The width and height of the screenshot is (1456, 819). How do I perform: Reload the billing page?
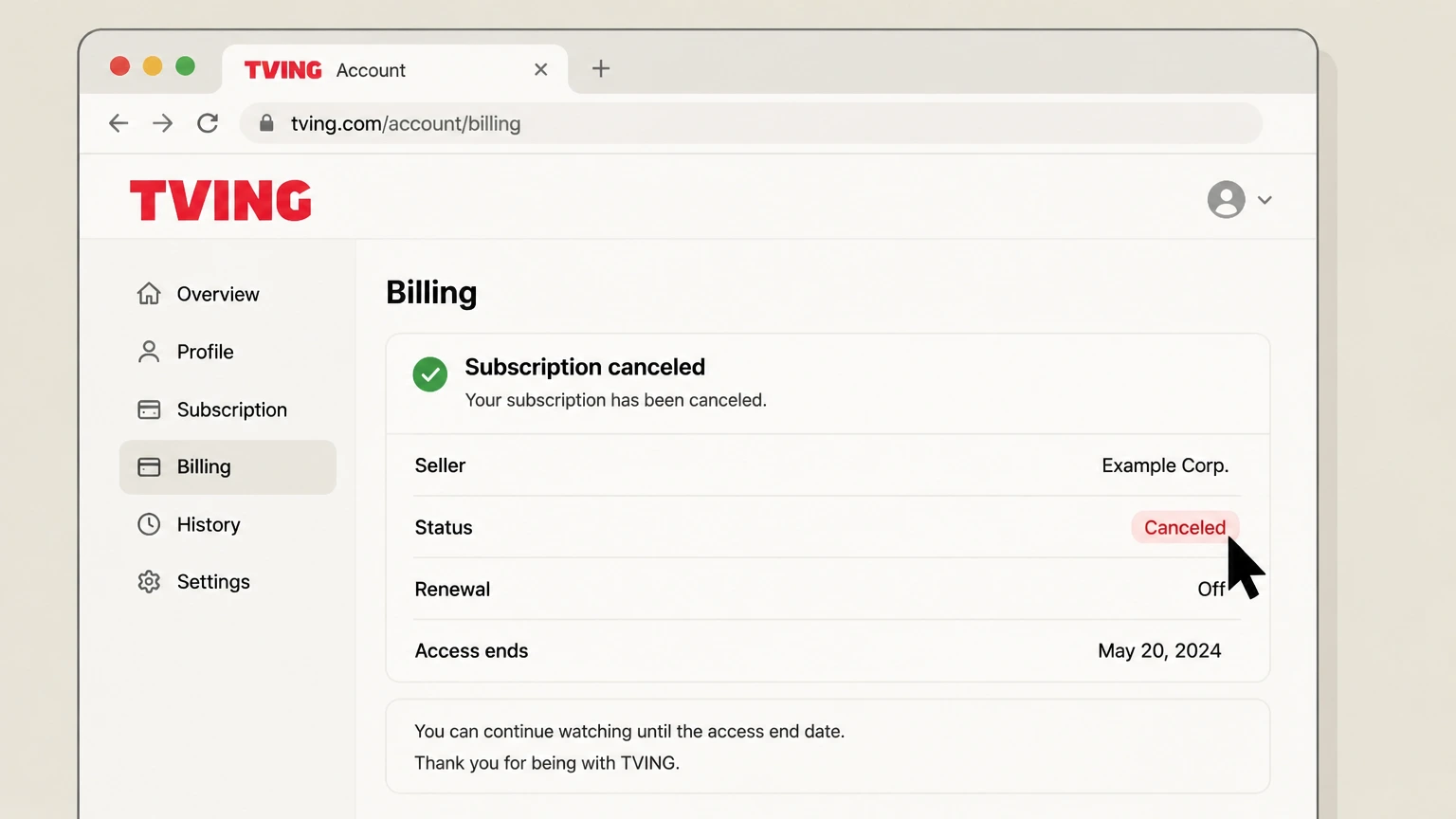208,123
